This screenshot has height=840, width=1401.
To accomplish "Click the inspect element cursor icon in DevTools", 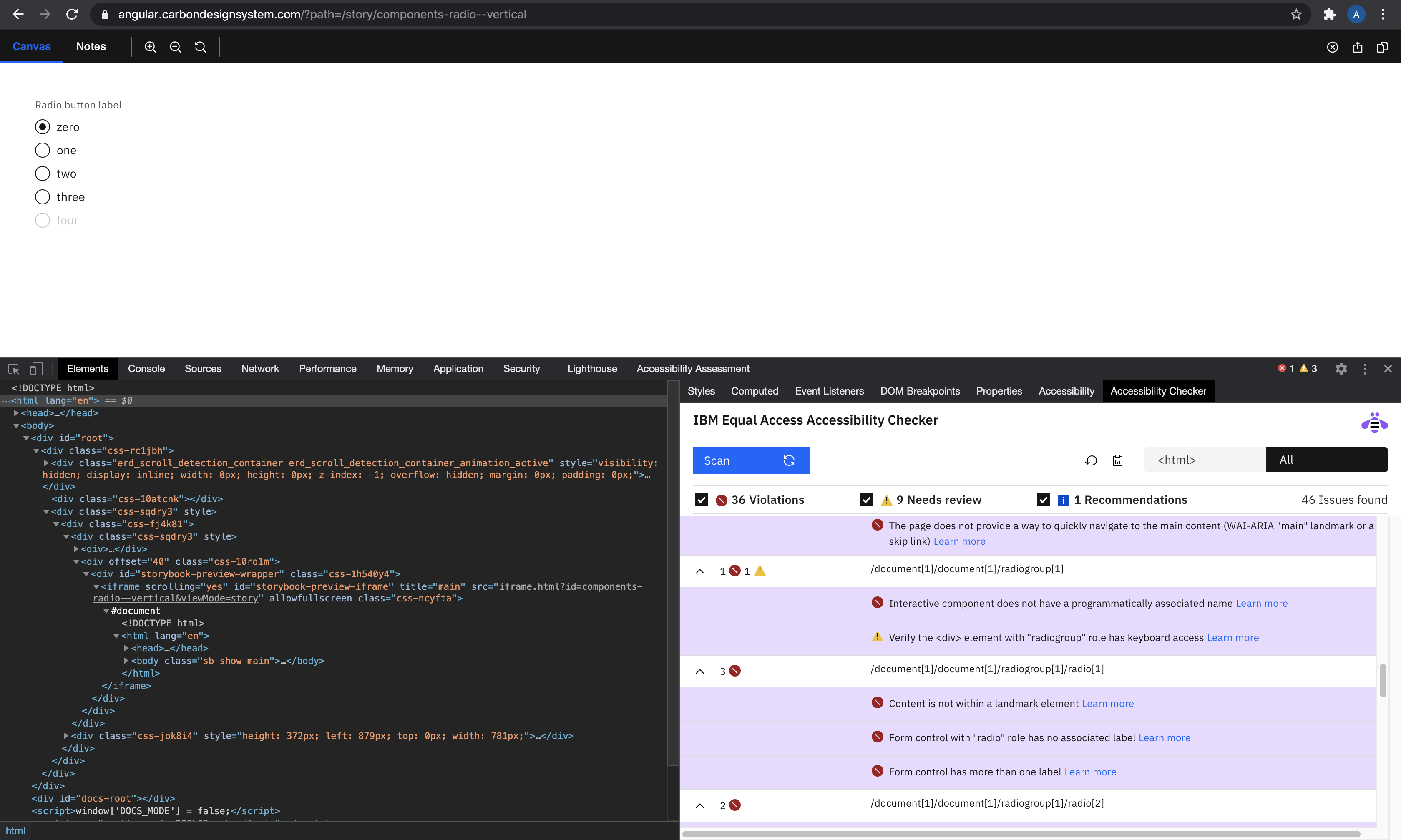I will [x=14, y=369].
